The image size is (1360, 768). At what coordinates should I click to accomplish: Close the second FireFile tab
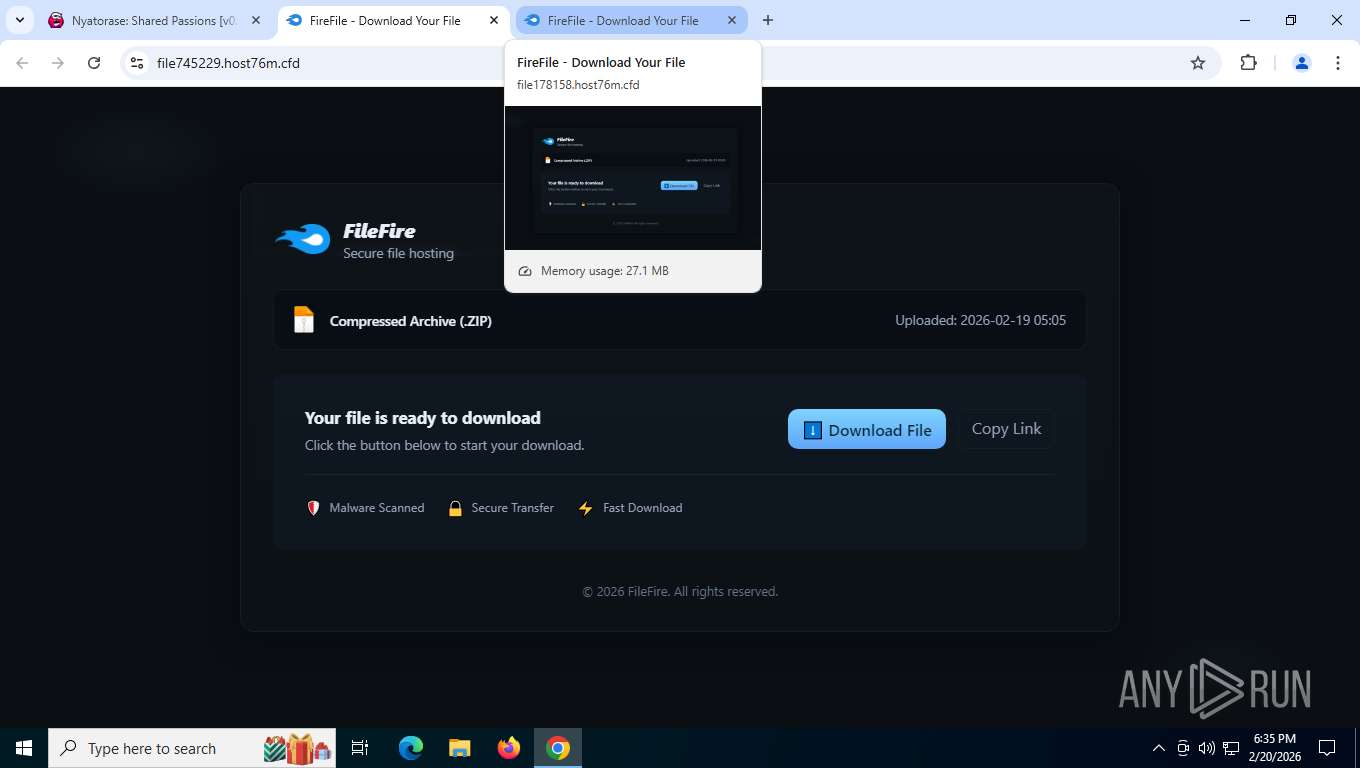[732, 20]
